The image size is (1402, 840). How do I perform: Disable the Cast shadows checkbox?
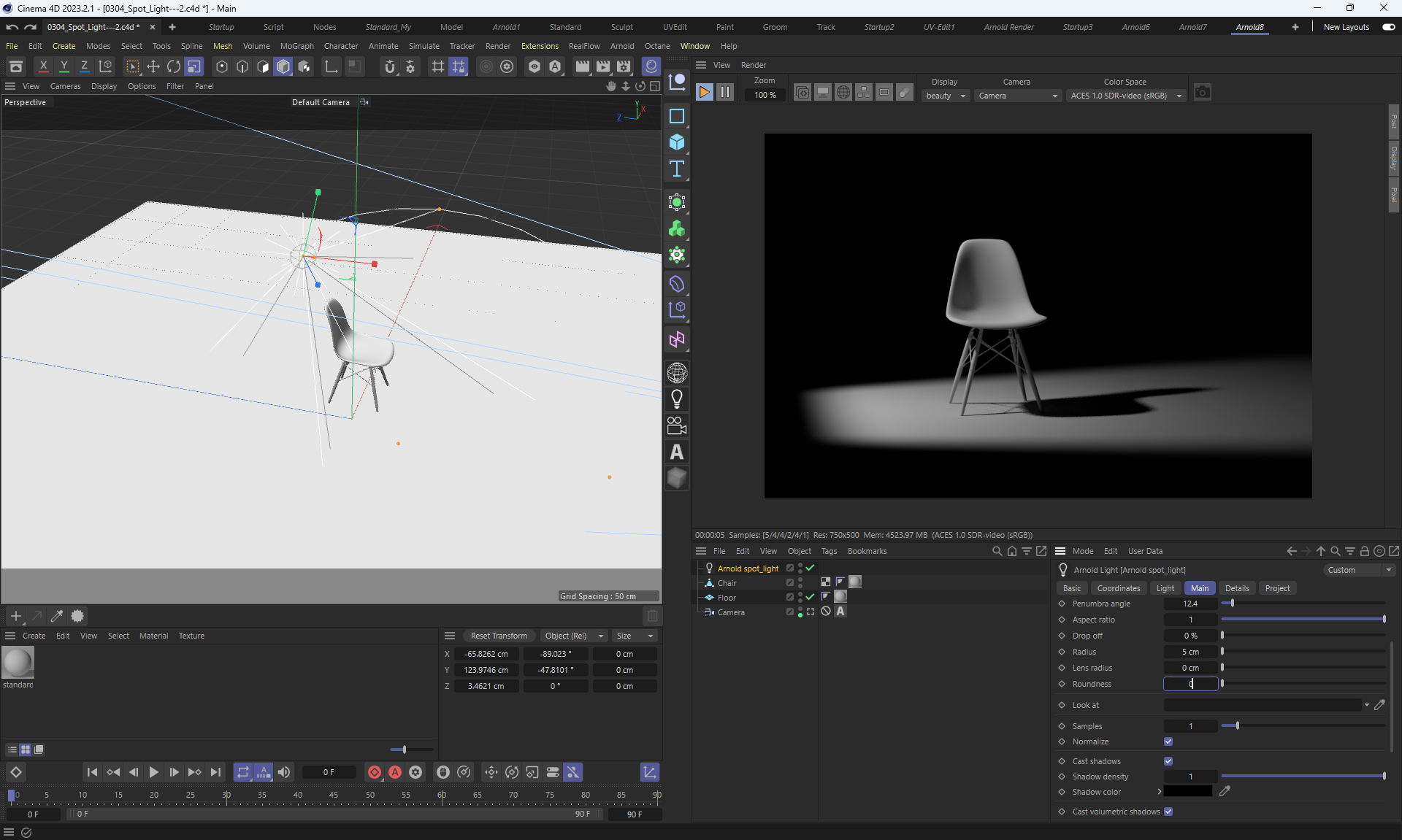point(1168,761)
